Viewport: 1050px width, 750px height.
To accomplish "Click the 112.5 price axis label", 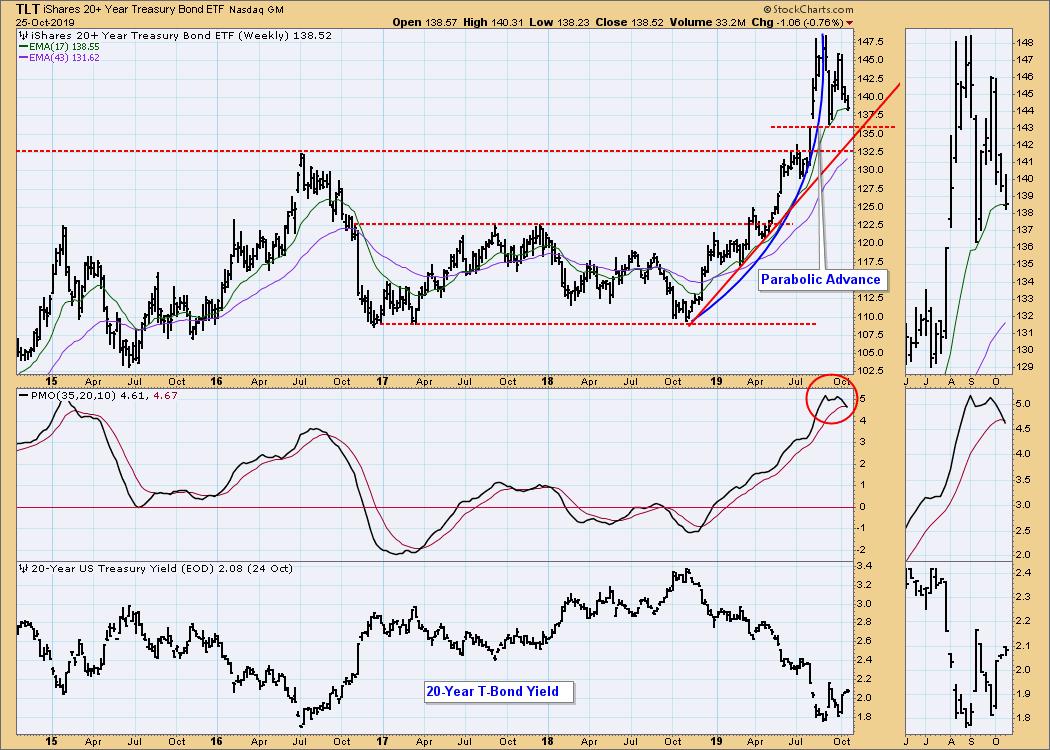I will 871,299.
